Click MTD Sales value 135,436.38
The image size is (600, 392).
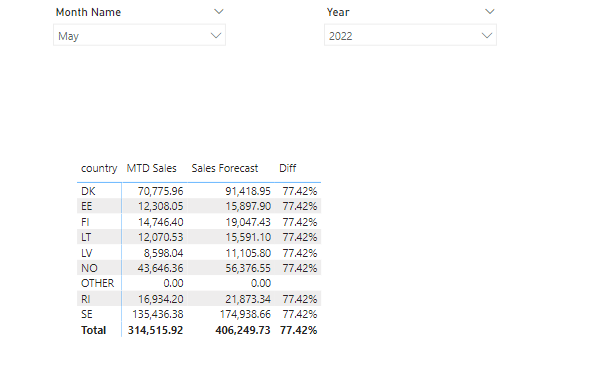click(158, 314)
